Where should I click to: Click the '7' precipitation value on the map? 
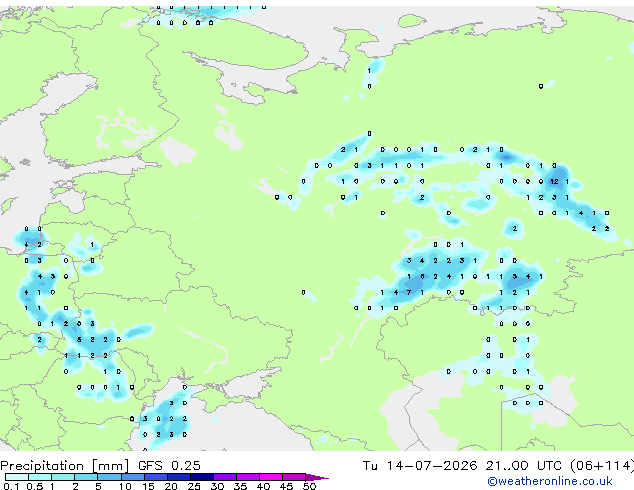point(409,292)
